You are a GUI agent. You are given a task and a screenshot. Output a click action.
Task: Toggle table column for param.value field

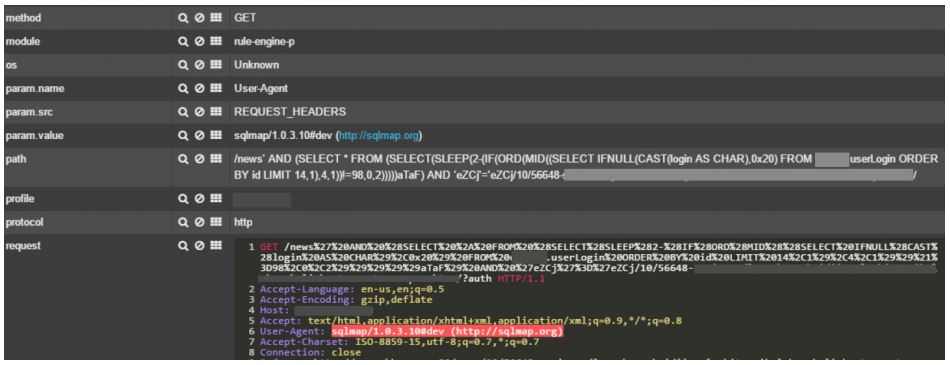[216, 136]
